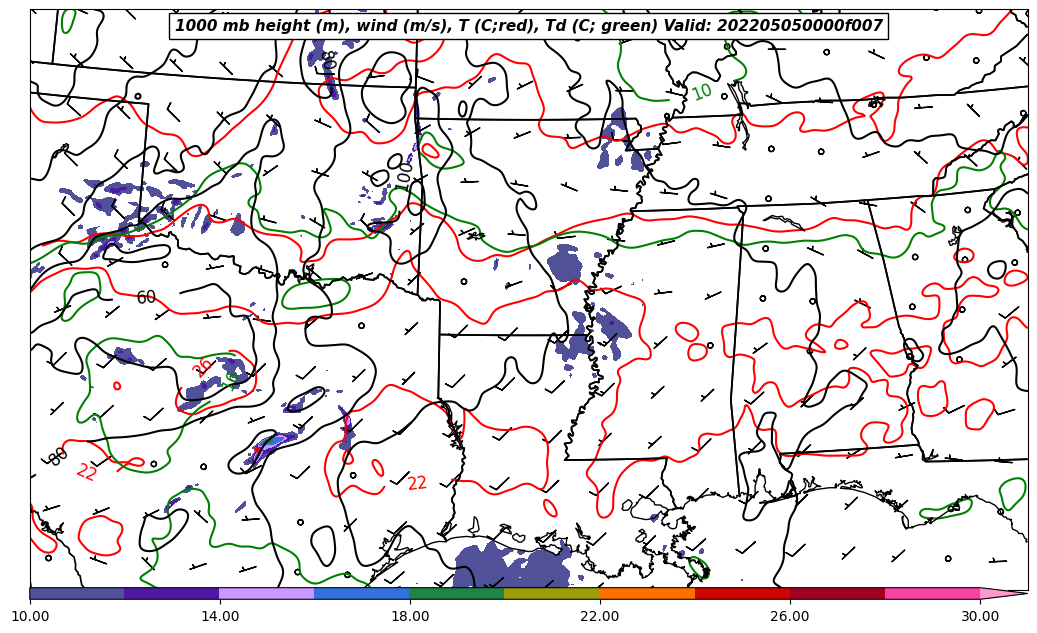
Task: Click the dark purple 12–14 colorbar segment
Action: point(172,593)
